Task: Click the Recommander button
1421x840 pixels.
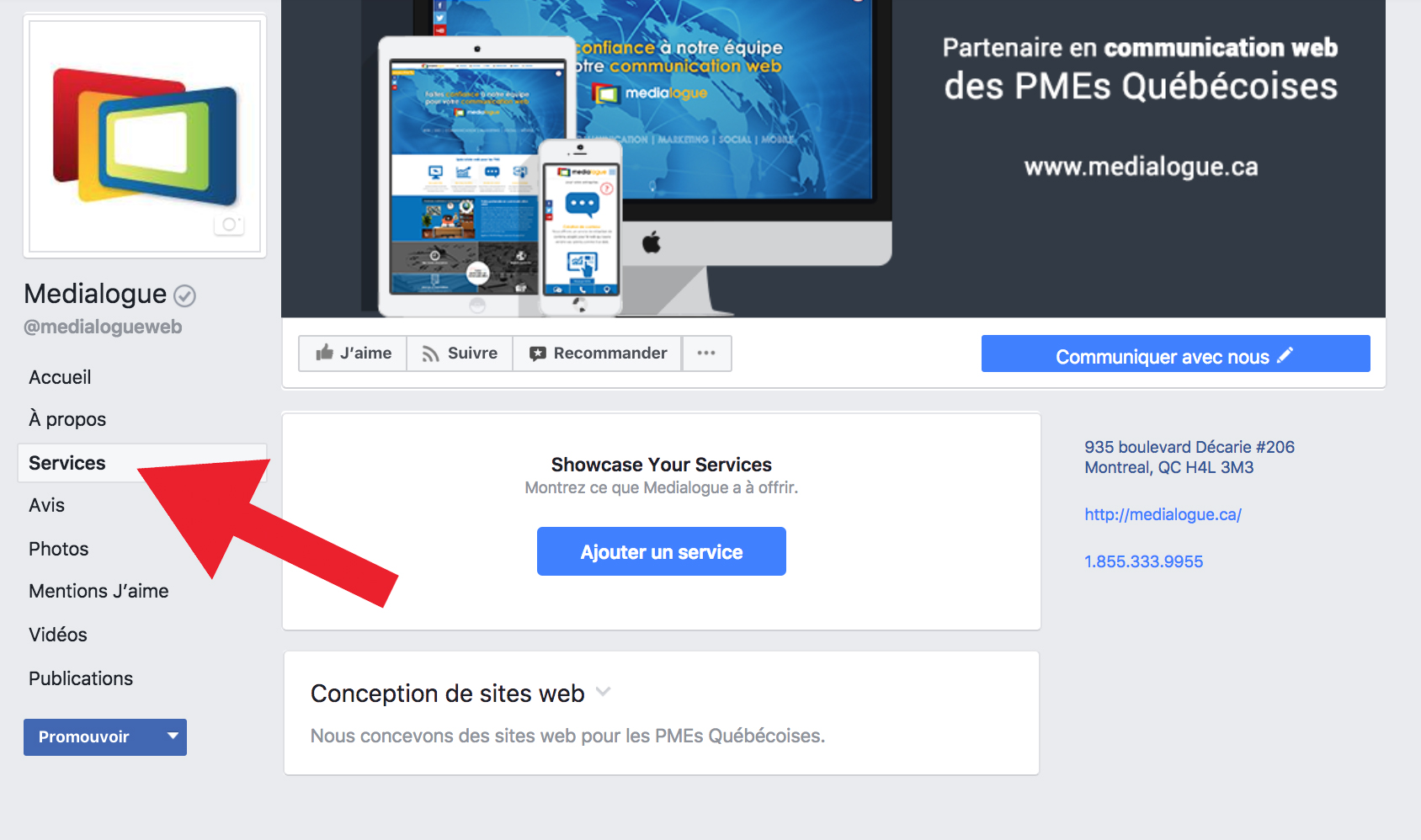Action: point(598,354)
